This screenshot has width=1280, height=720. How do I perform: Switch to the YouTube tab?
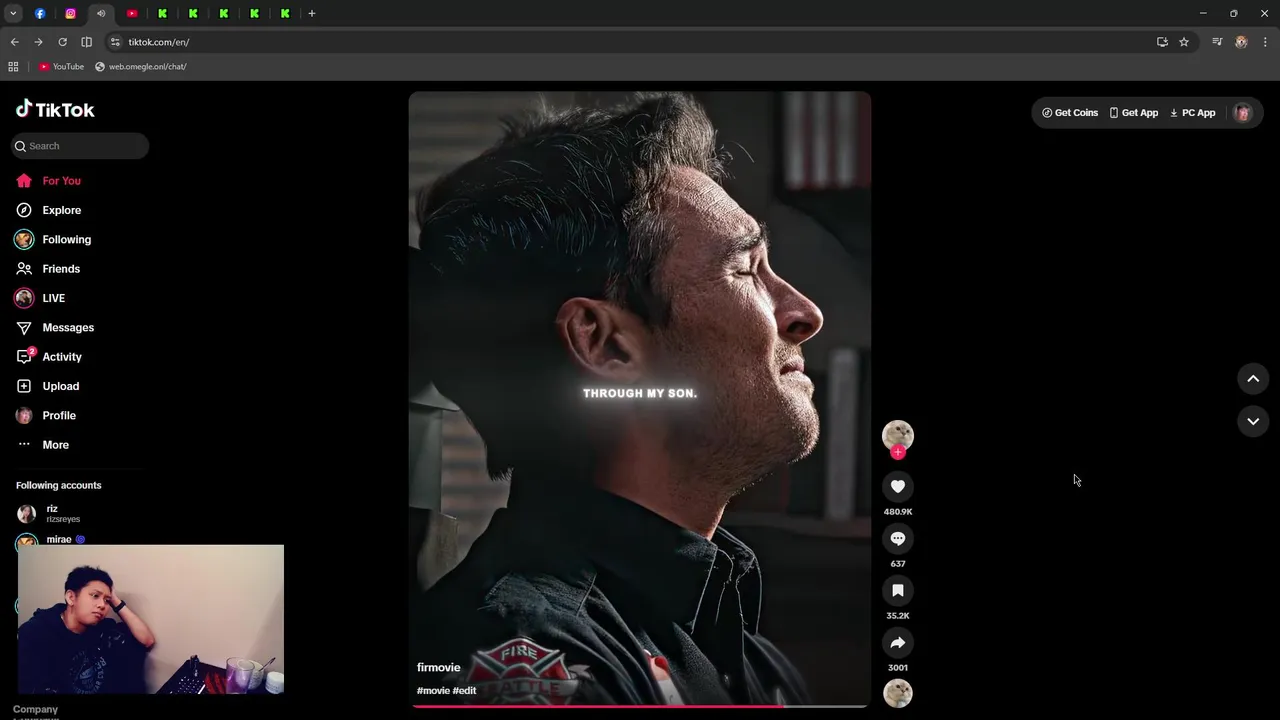(x=132, y=13)
